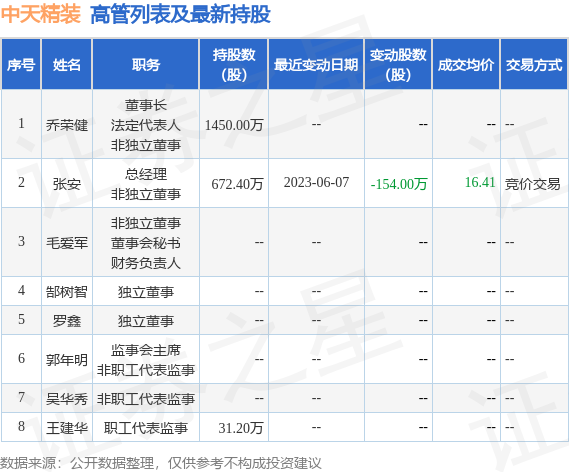The image size is (569, 472).
Task: Click 张安's position cell 总经理 非独立董事
Action: tap(146, 184)
